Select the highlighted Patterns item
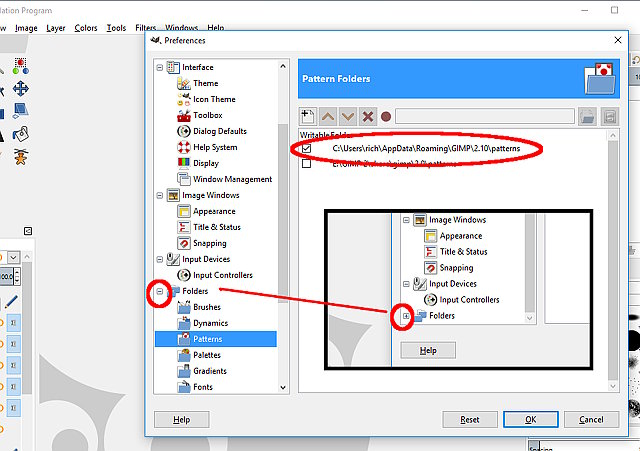The height and width of the screenshot is (451, 640). coord(216,339)
